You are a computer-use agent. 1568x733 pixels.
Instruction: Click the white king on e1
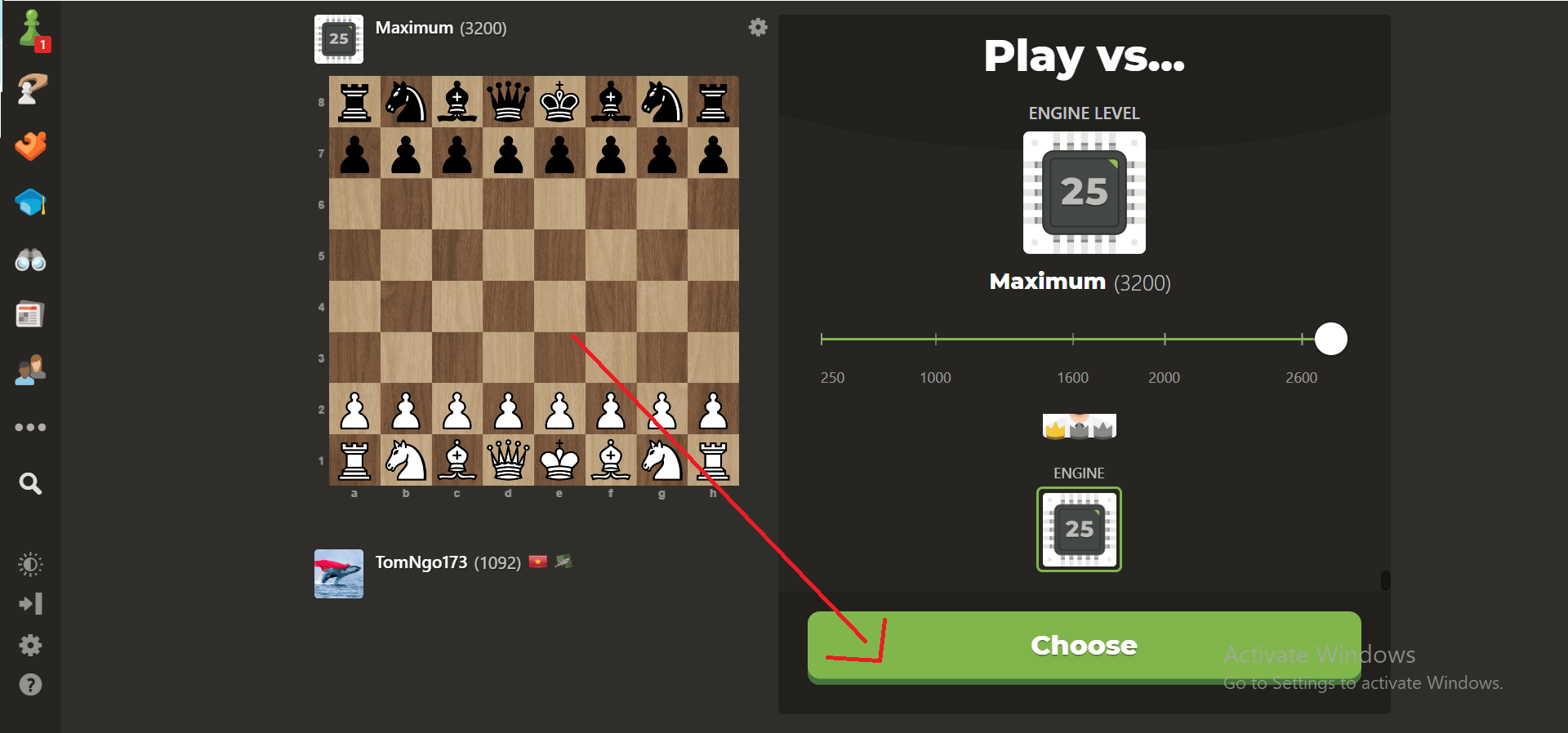coord(559,460)
